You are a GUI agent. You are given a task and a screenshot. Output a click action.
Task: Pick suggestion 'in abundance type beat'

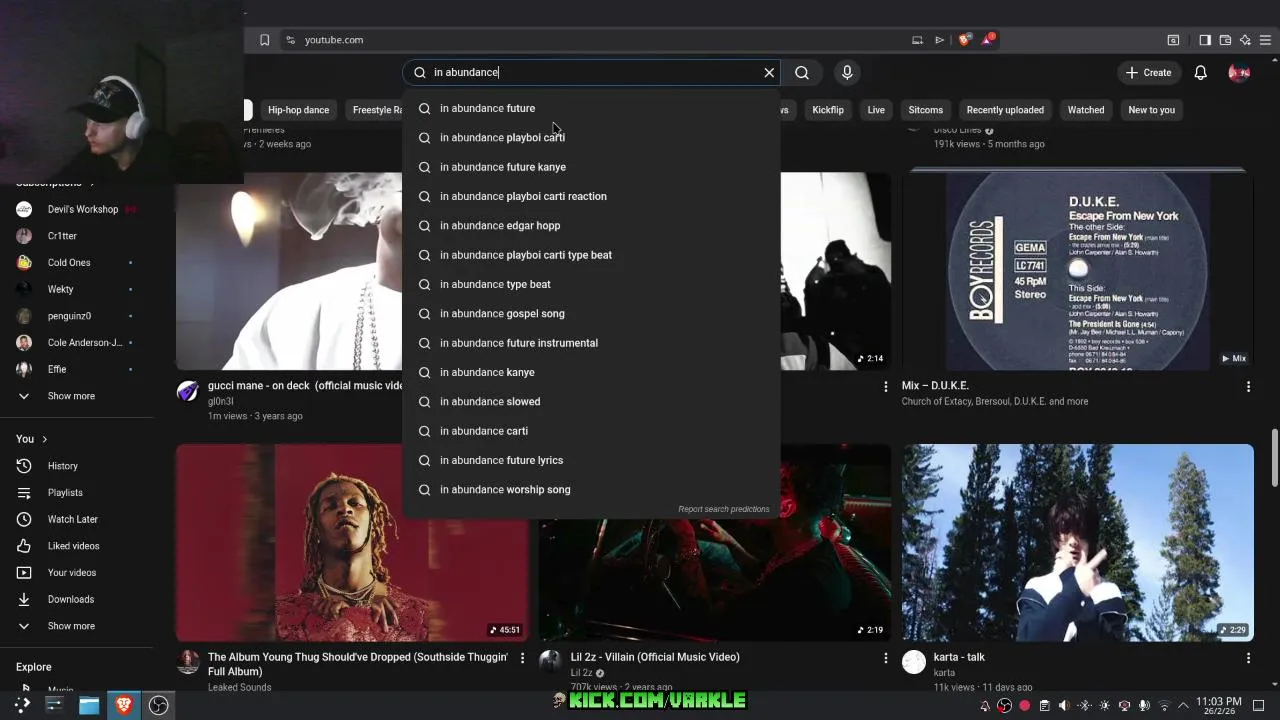tap(591, 284)
